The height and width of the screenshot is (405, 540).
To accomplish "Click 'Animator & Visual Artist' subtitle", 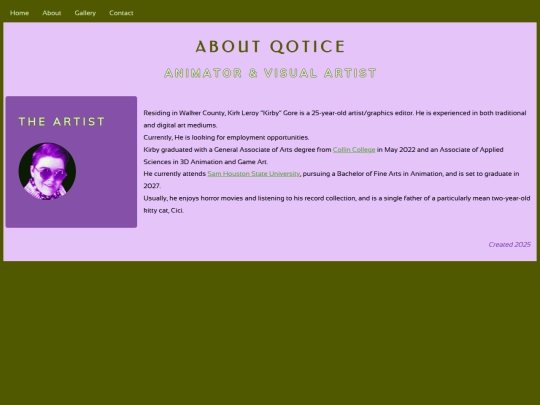I will click(270, 73).
